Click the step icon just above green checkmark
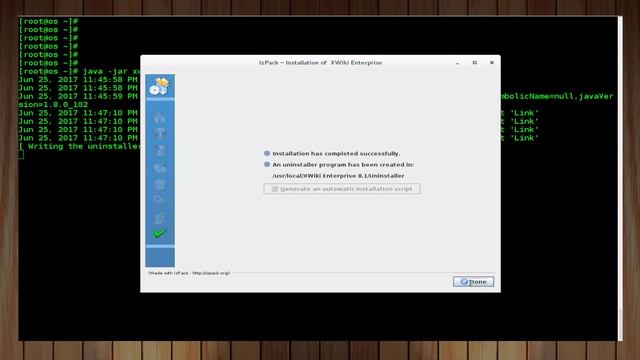The height and width of the screenshot is (360, 640). coord(160,218)
